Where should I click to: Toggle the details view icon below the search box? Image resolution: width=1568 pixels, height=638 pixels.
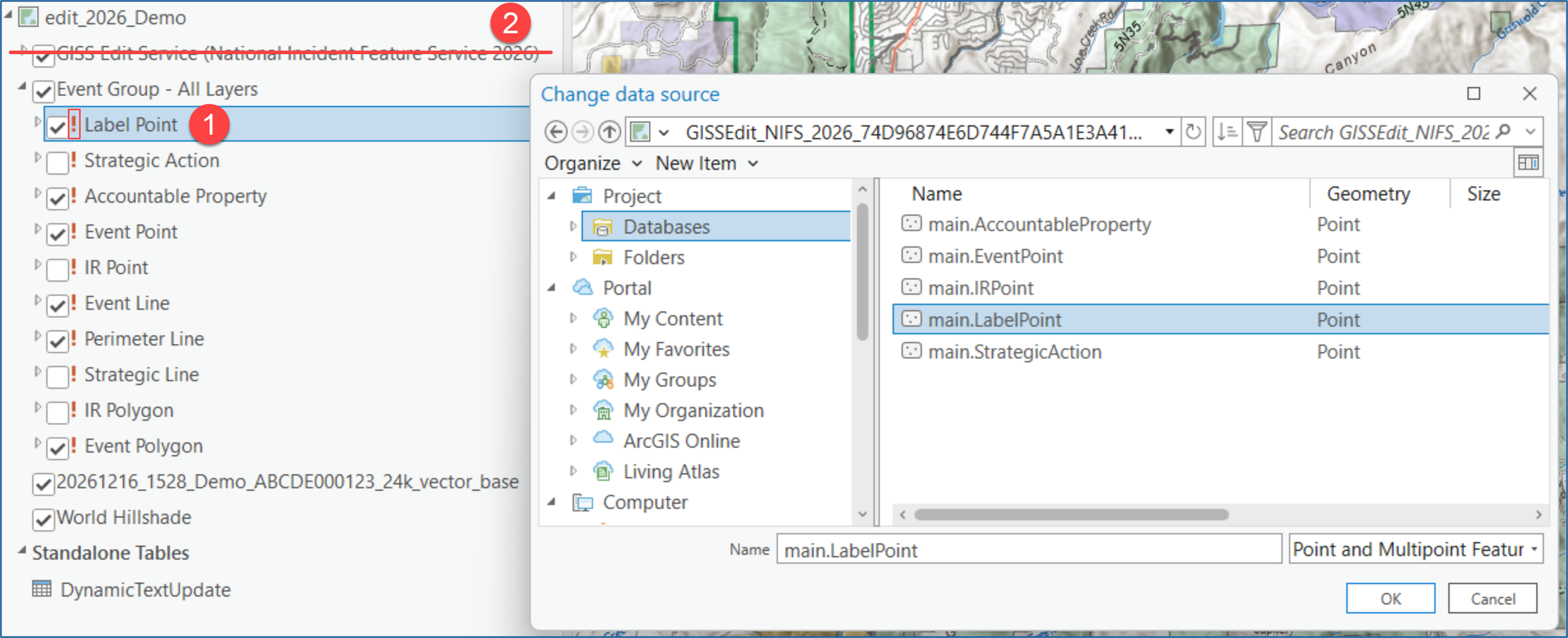click(1528, 162)
